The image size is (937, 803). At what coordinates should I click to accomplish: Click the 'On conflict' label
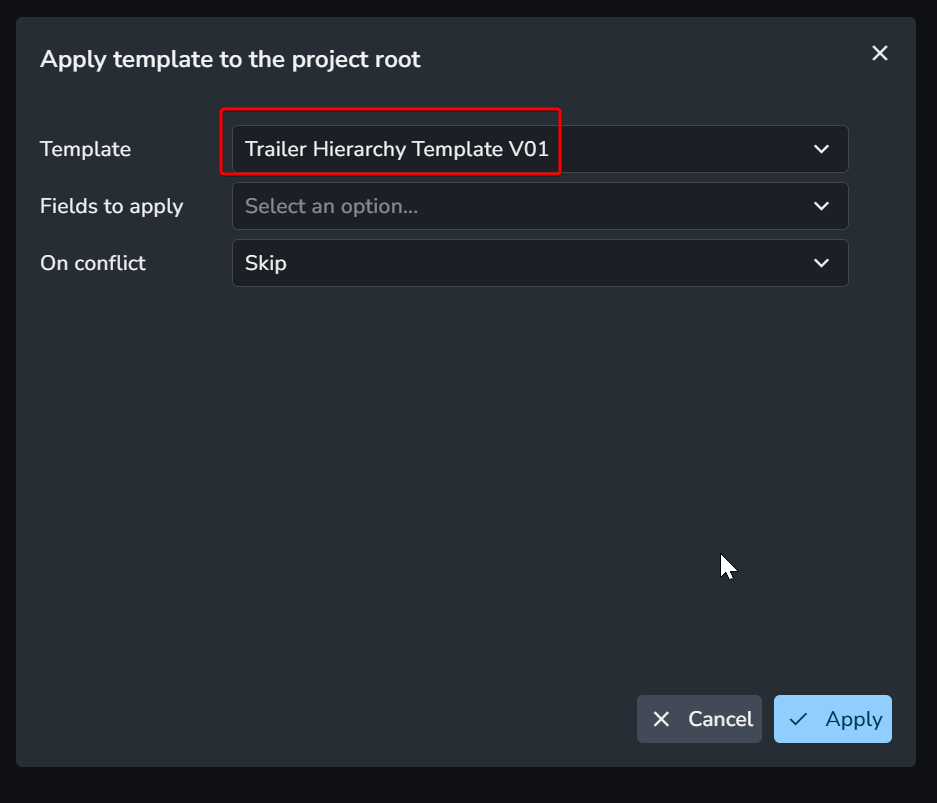[92, 263]
